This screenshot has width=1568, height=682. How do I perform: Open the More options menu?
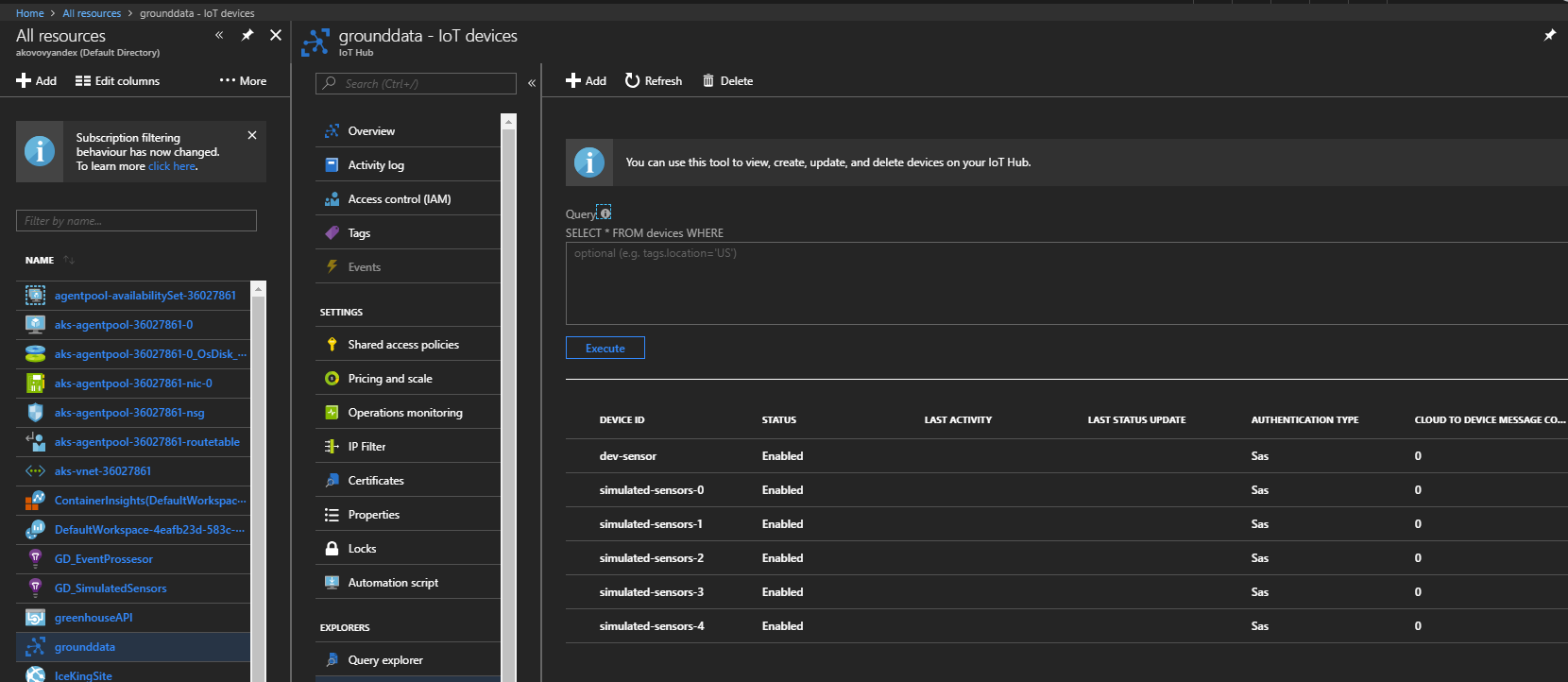243,81
